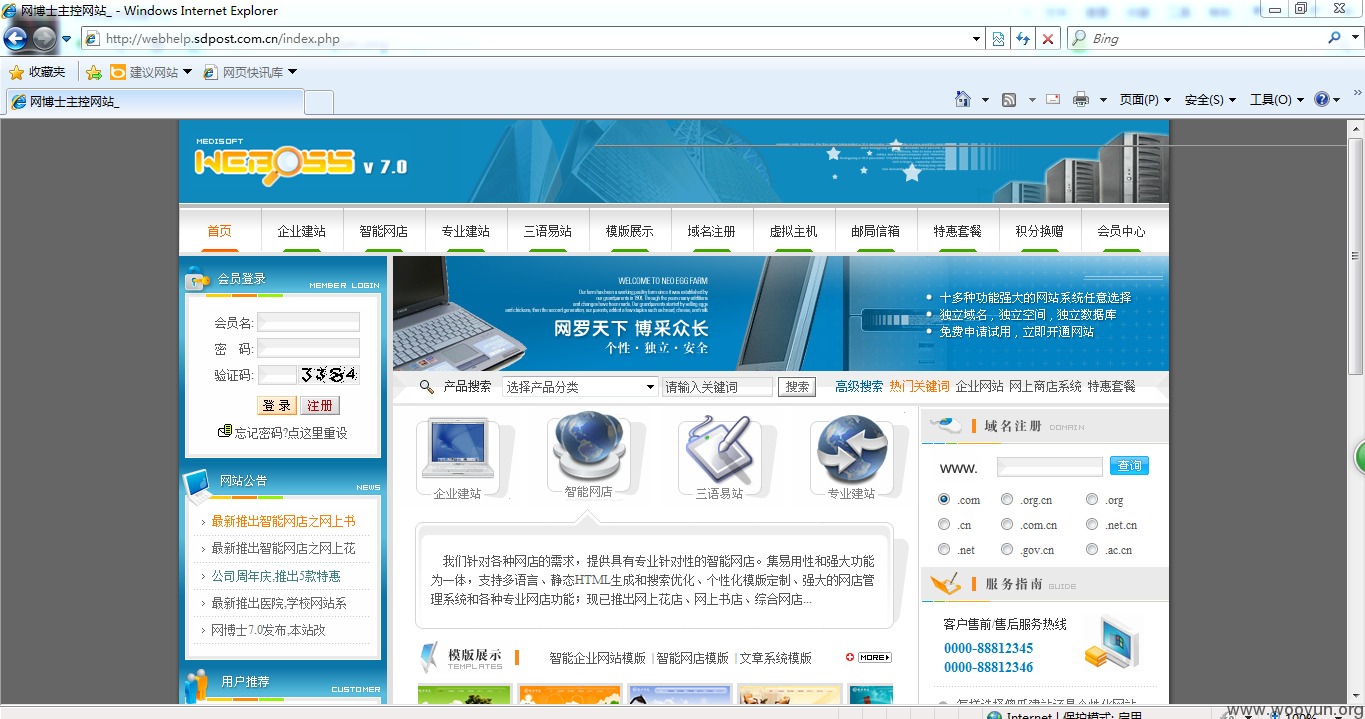
Task: Expand the 建议网站 dropdown arrow
Action: (x=187, y=72)
